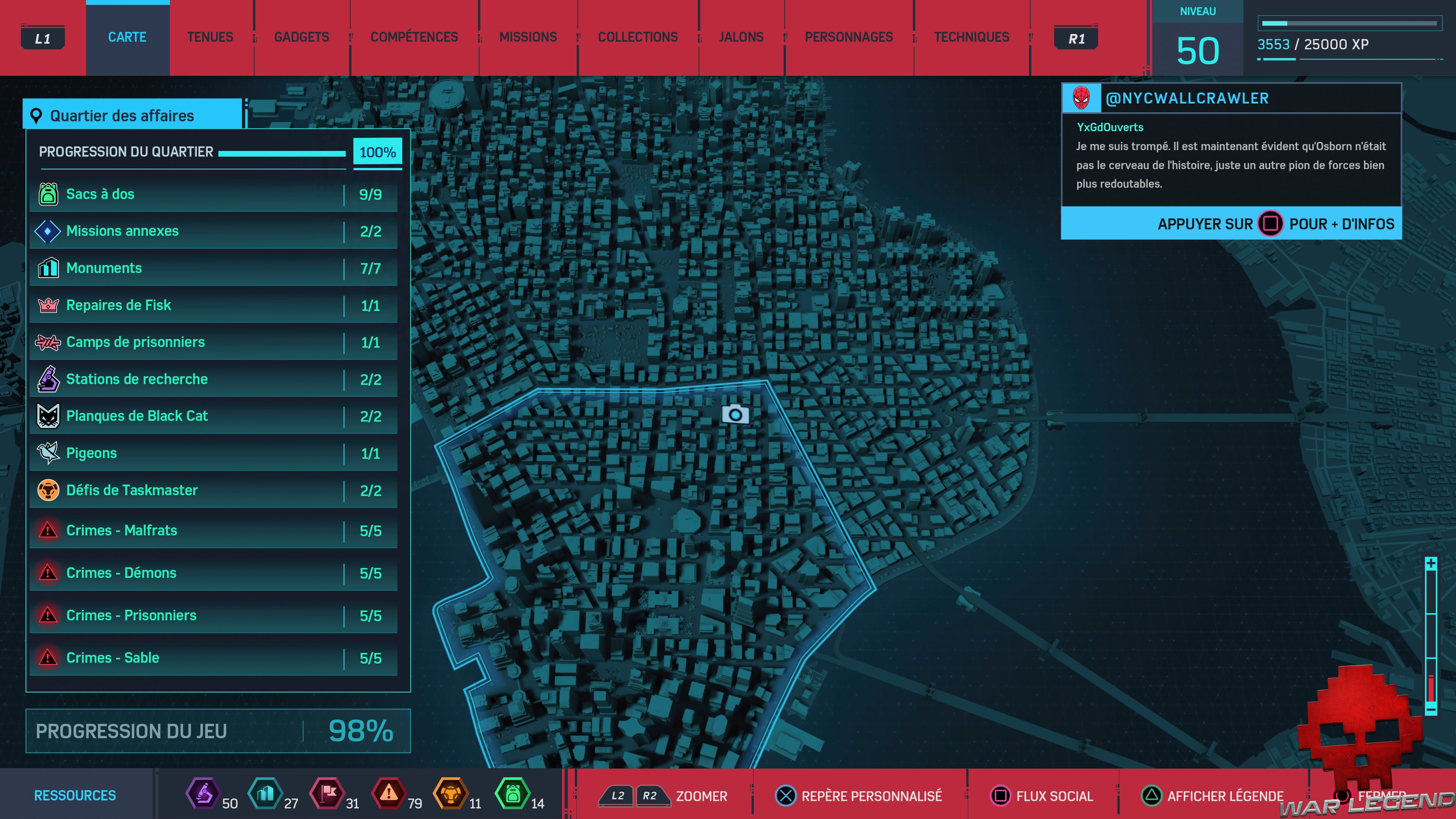The width and height of the screenshot is (1456, 819).
Task: Click Repère Personnalisé cross prompt
Action: point(785,795)
